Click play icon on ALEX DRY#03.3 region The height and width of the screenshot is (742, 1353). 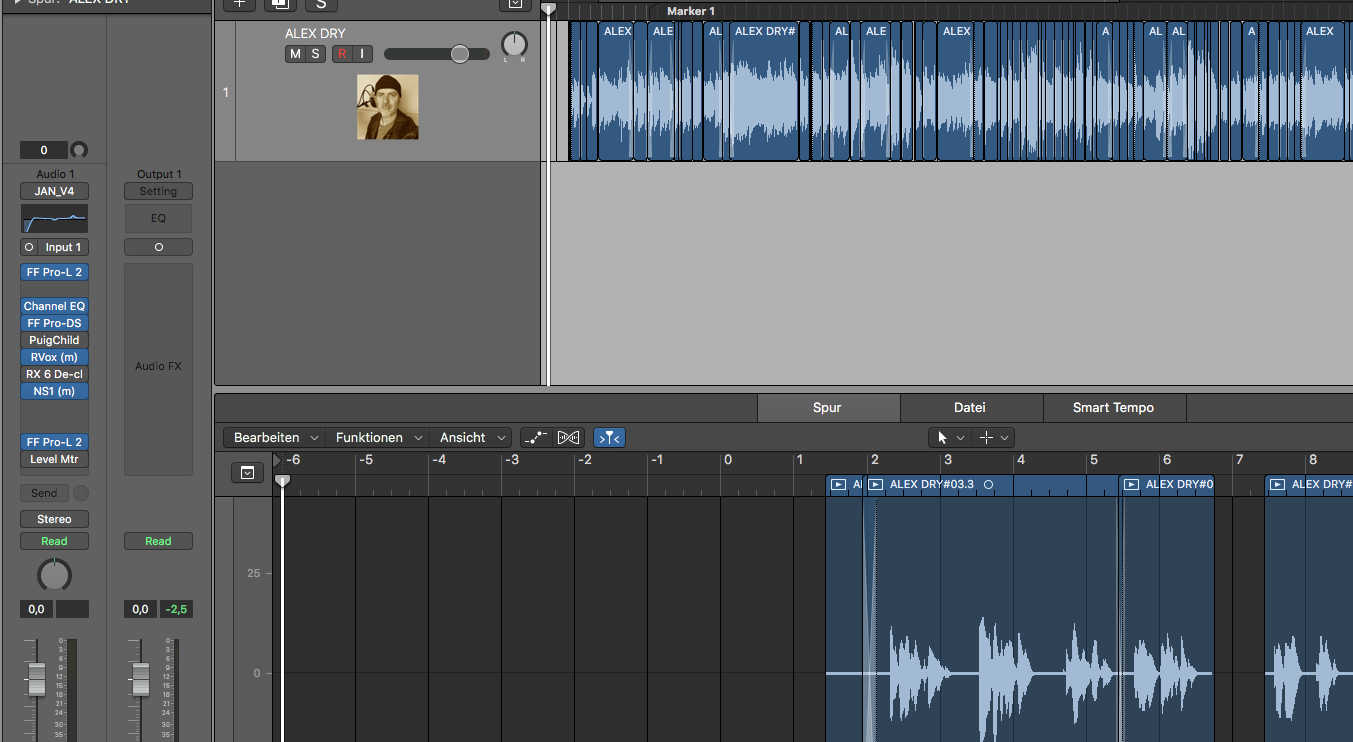coord(875,485)
